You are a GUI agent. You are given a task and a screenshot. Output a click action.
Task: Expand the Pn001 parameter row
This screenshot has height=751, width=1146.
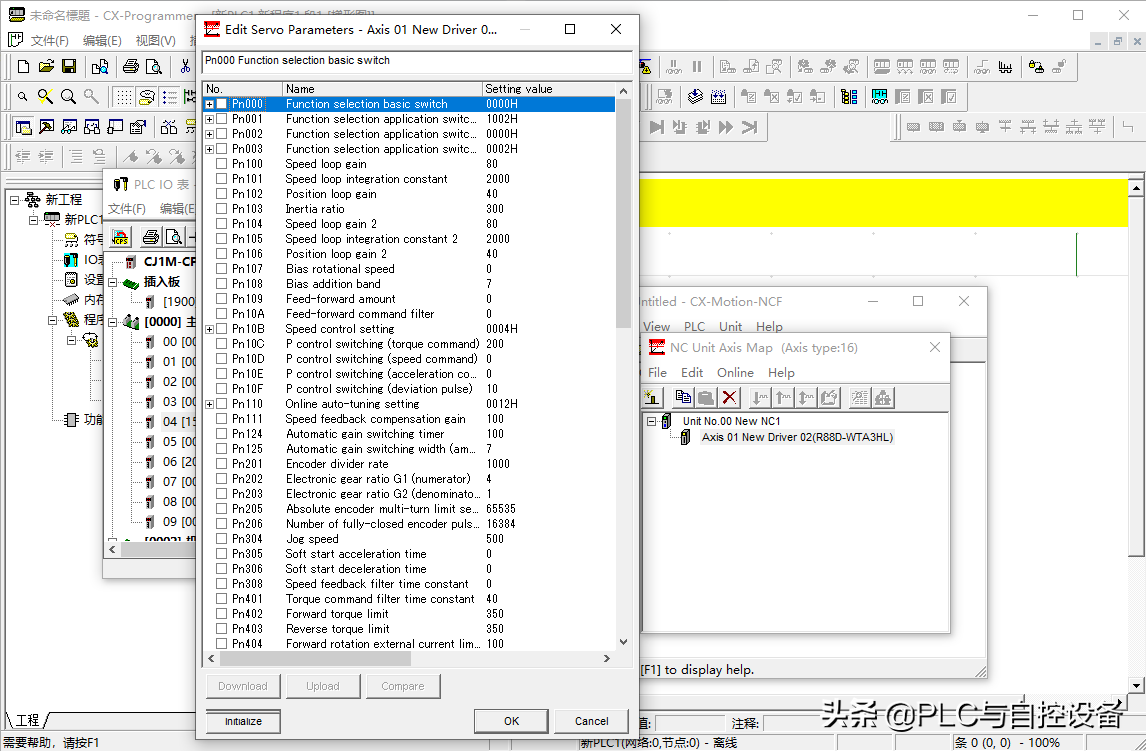209,119
